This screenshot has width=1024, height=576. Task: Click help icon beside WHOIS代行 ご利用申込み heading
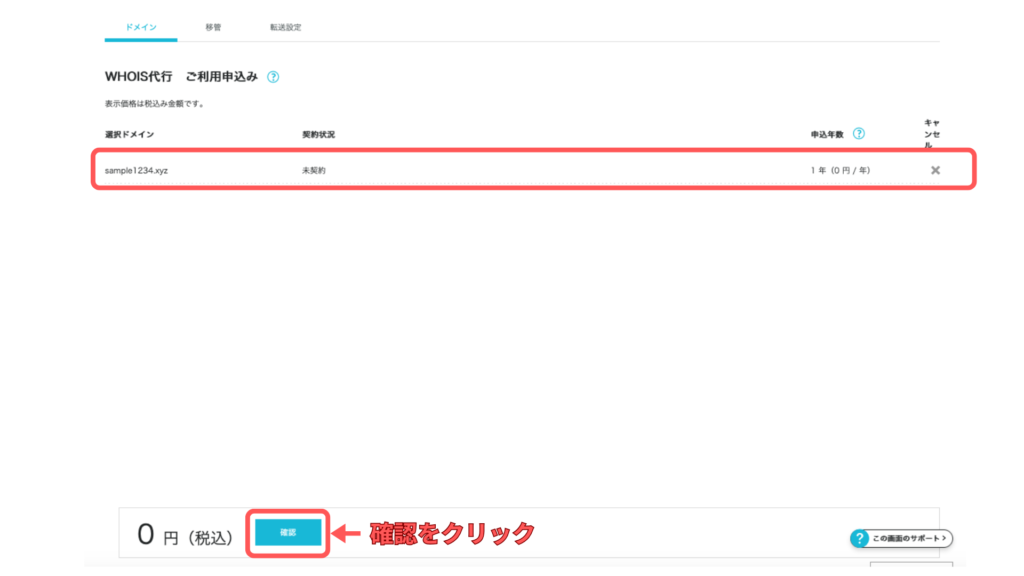[x=273, y=77]
